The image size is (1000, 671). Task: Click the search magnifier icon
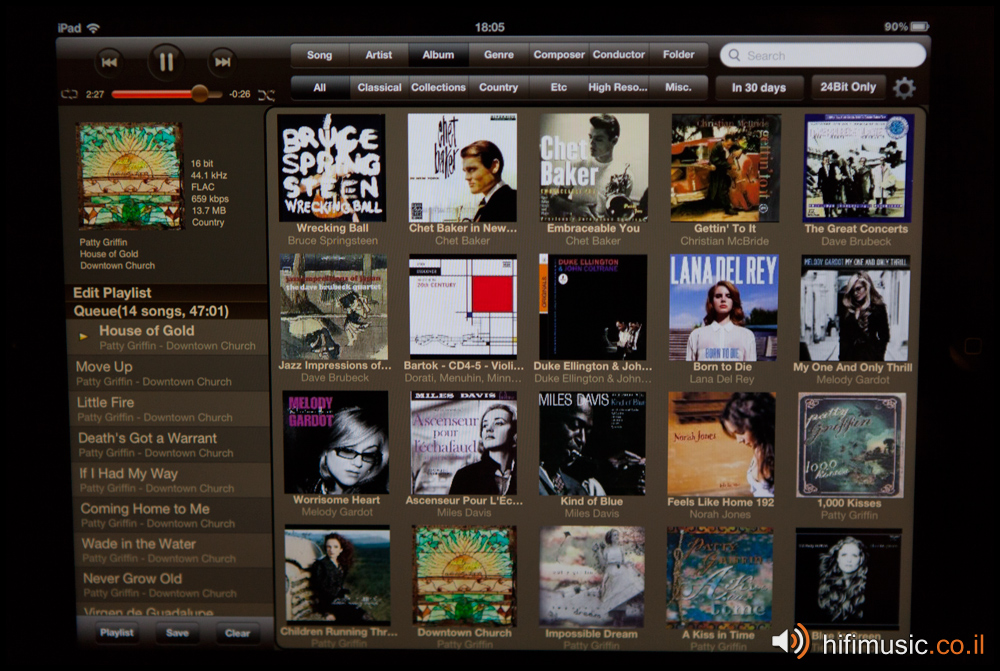(x=734, y=55)
